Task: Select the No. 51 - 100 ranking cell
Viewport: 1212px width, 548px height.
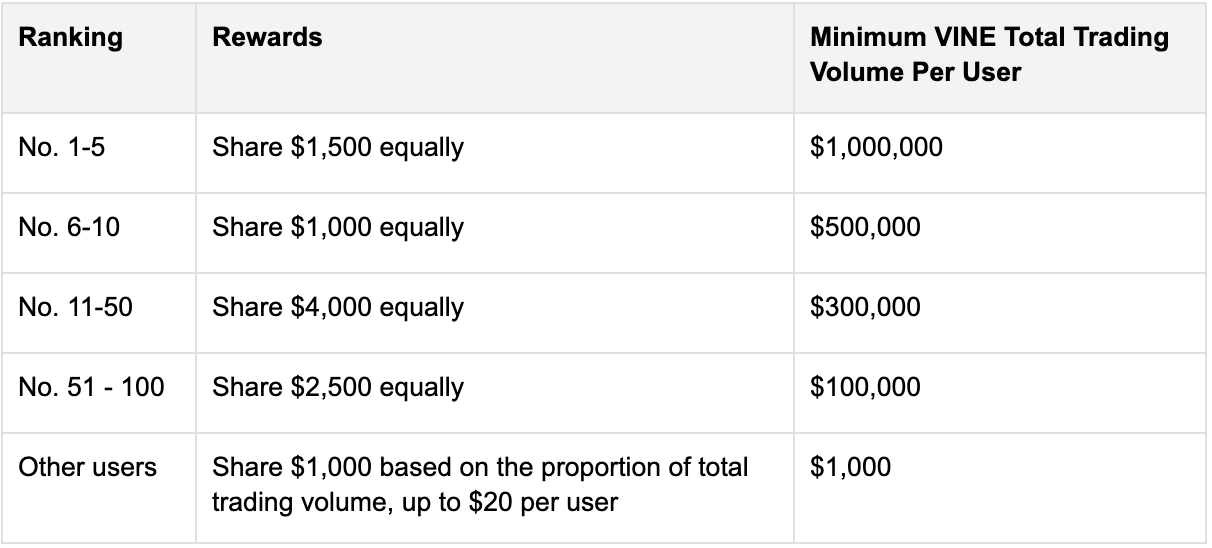Action: pos(91,387)
